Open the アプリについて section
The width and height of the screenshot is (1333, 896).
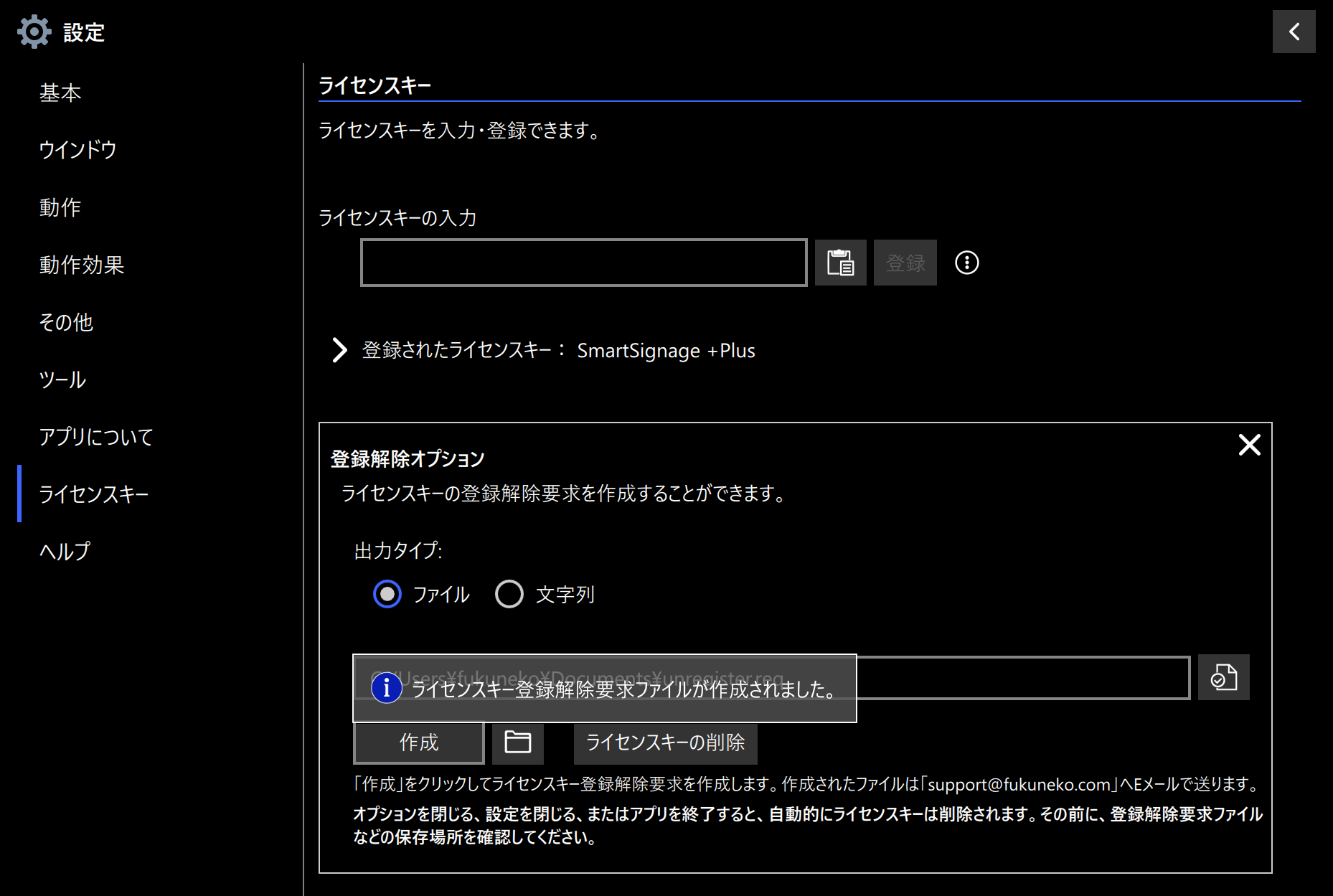pyautogui.click(x=96, y=437)
